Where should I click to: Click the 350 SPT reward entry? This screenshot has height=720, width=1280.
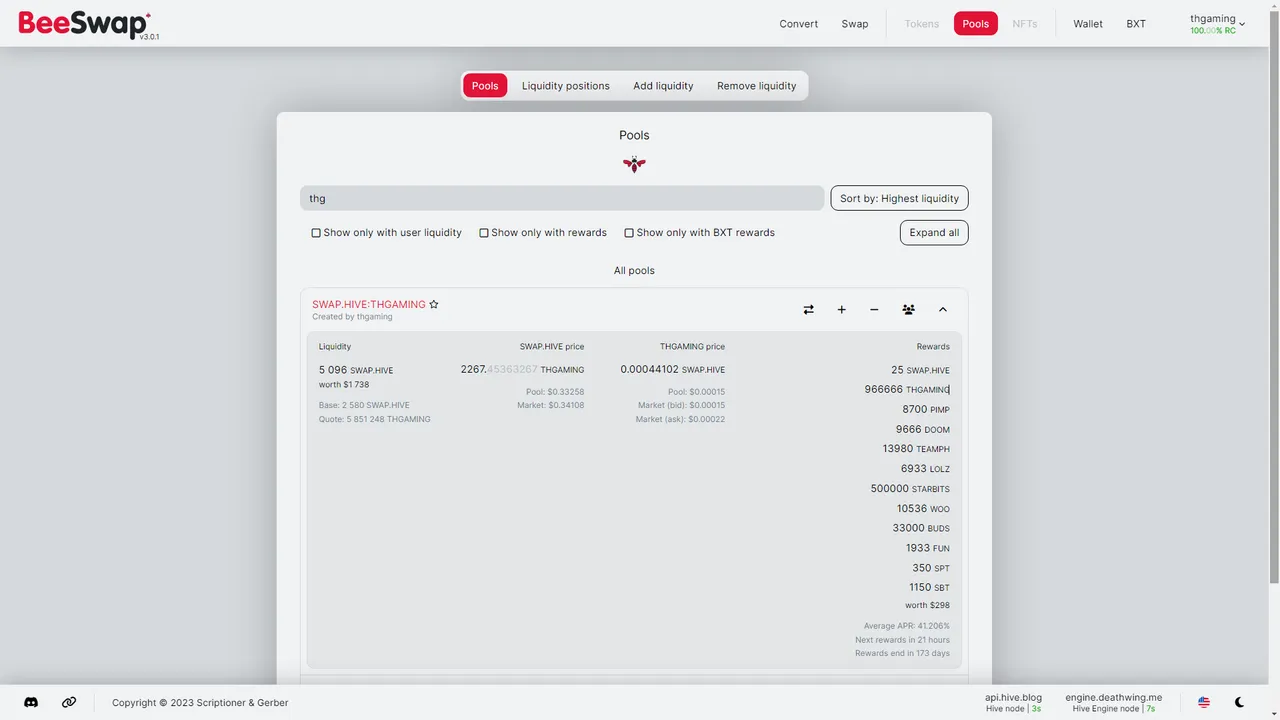pos(931,568)
